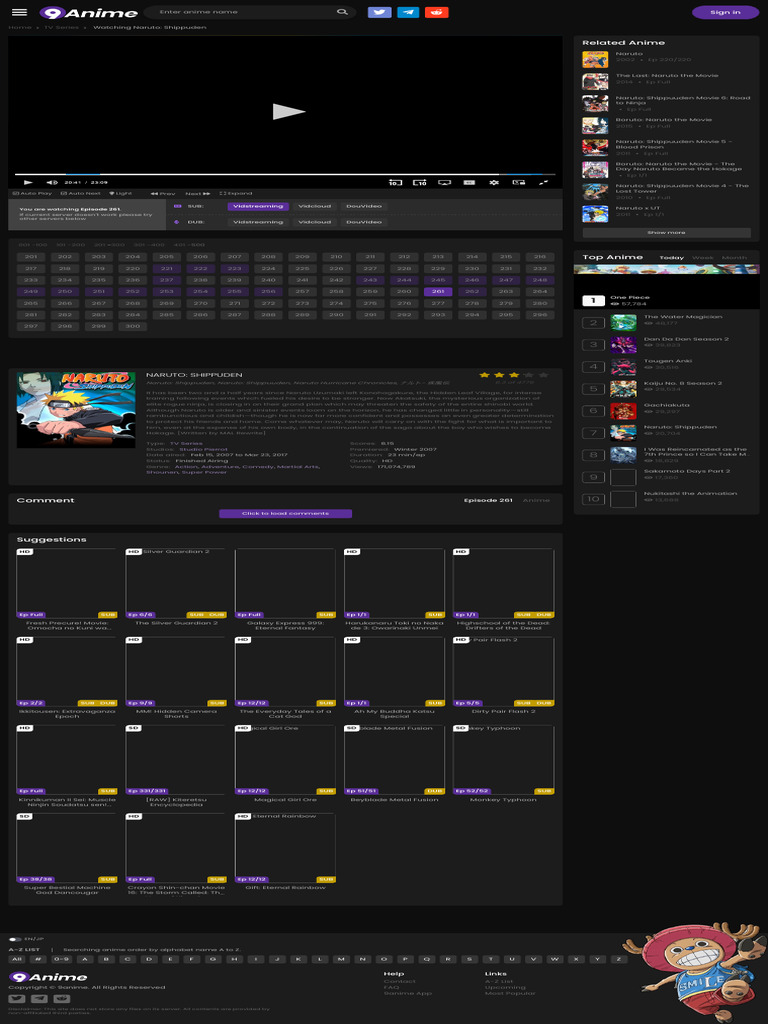Filter A-Z list by All
This screenshot has width=768, height=1024.
click(18, 959)
